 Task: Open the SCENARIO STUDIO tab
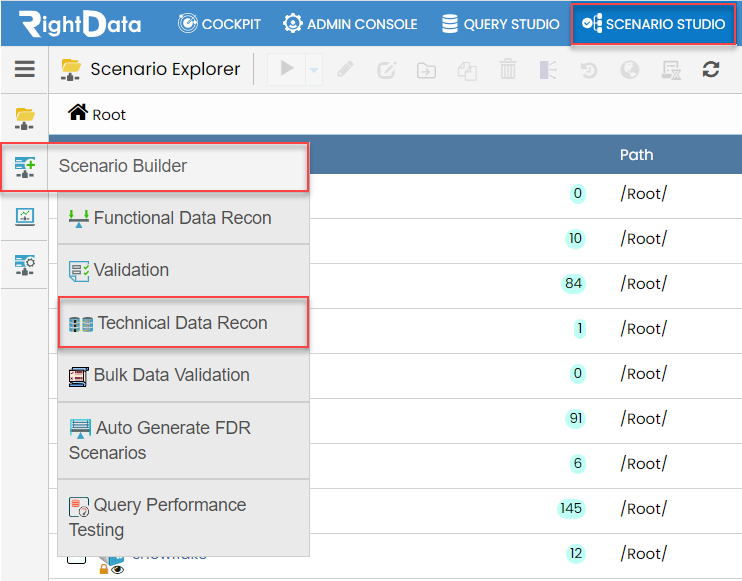tap(653, 24)
